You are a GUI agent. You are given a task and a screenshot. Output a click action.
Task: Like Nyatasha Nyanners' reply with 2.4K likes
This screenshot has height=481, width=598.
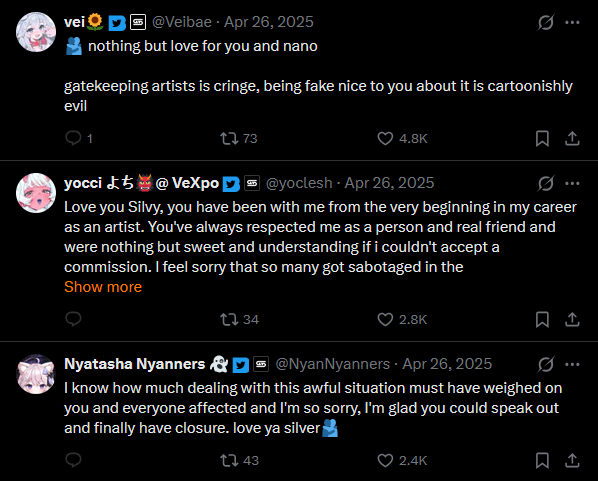coord(385,460)
